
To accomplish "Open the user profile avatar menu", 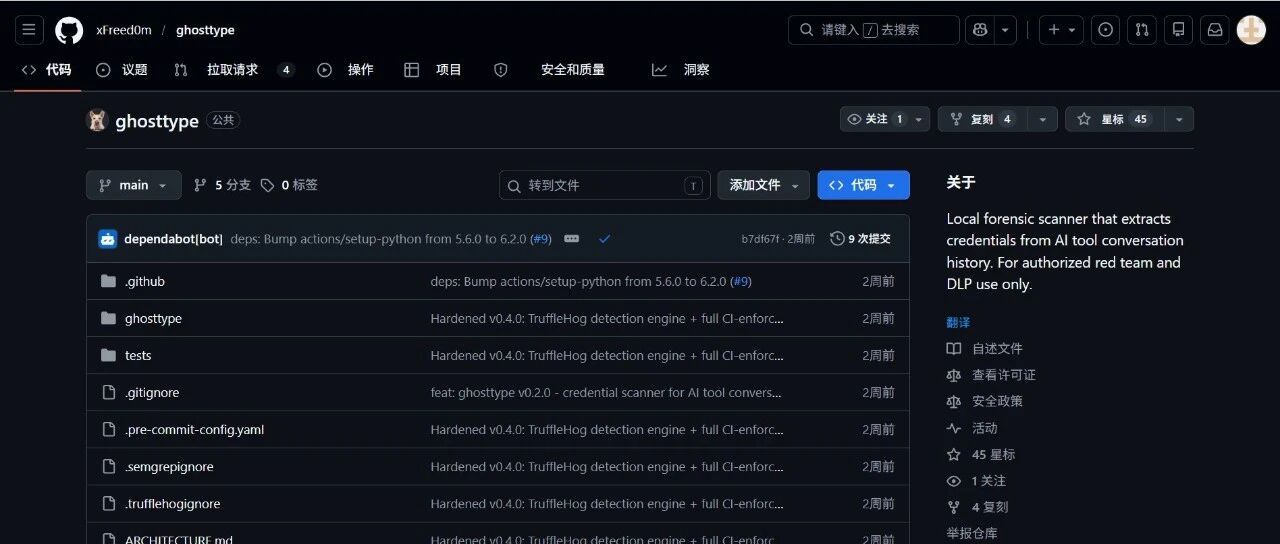I will point(1251,30).
